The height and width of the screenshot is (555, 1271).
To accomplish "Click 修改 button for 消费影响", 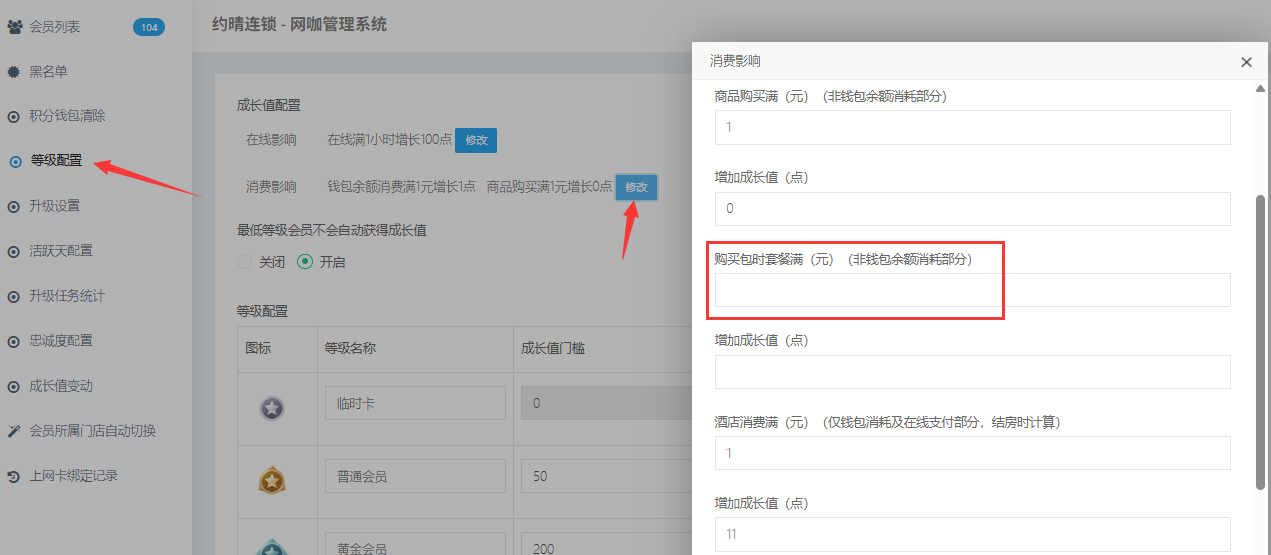I will tap(636, 187).
